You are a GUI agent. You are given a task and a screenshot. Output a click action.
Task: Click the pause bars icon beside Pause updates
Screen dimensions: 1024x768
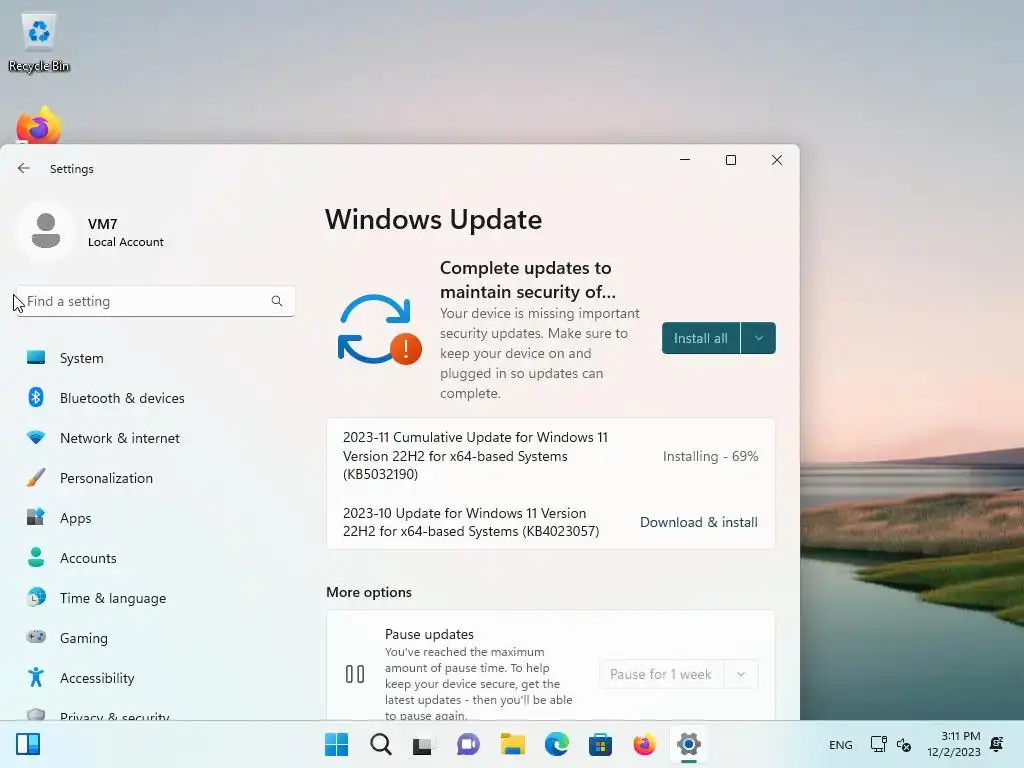pyautogui.click(x=355, y=674)
